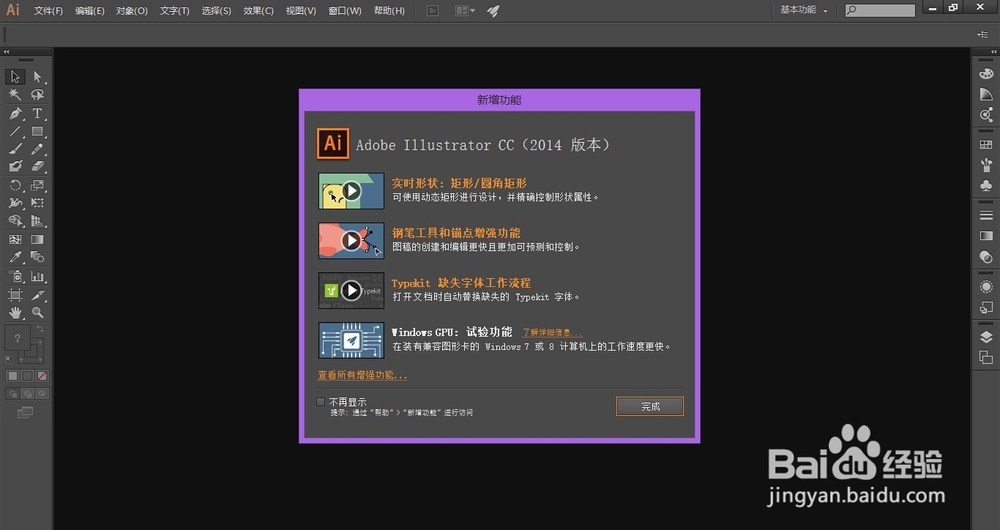Expand the left tools panel chevrons

pyautogui.click(x=6, y=52)
